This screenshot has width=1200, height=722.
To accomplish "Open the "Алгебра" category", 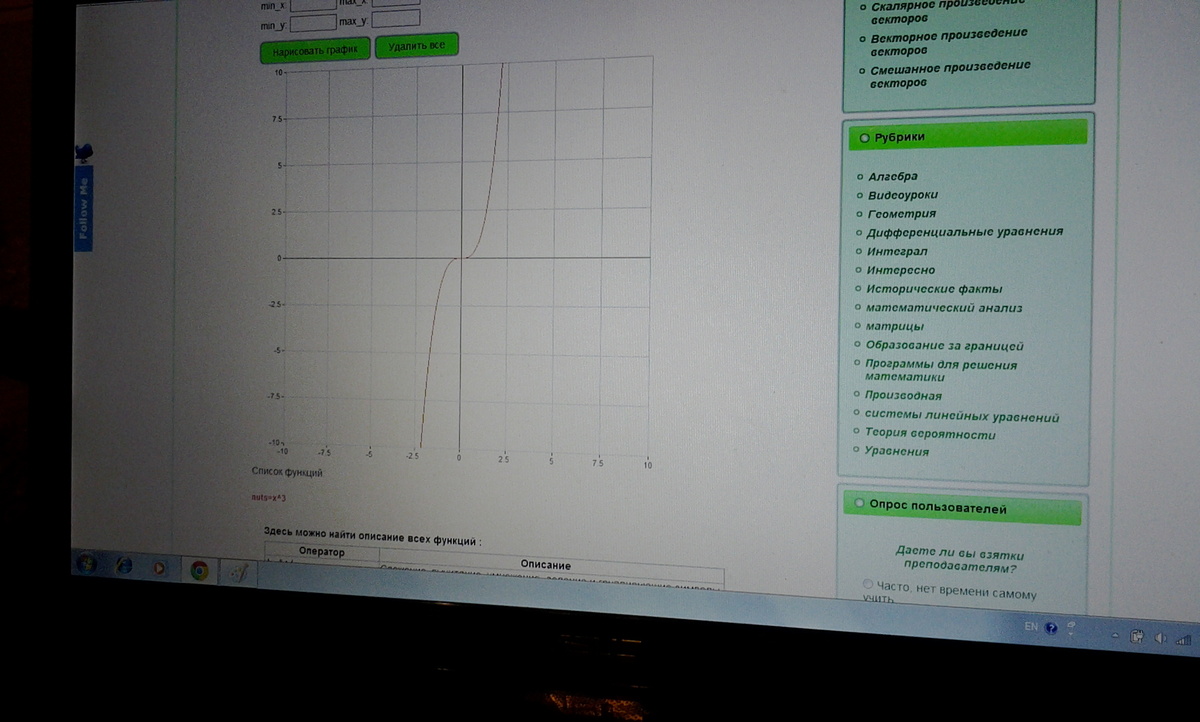I will (x=893, y=177).
